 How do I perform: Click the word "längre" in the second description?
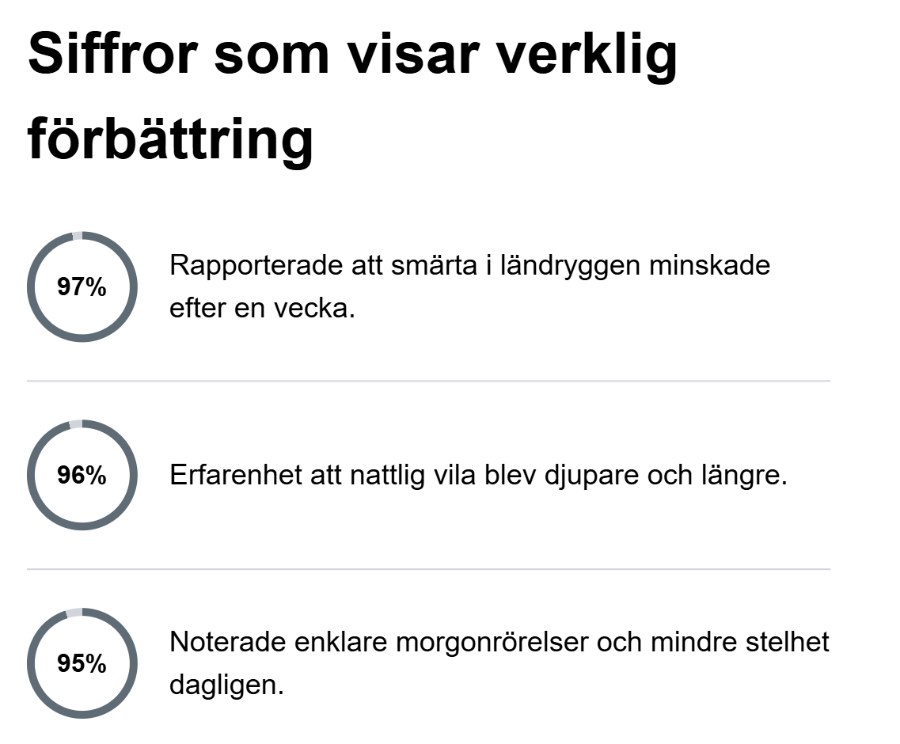(740, 475)
